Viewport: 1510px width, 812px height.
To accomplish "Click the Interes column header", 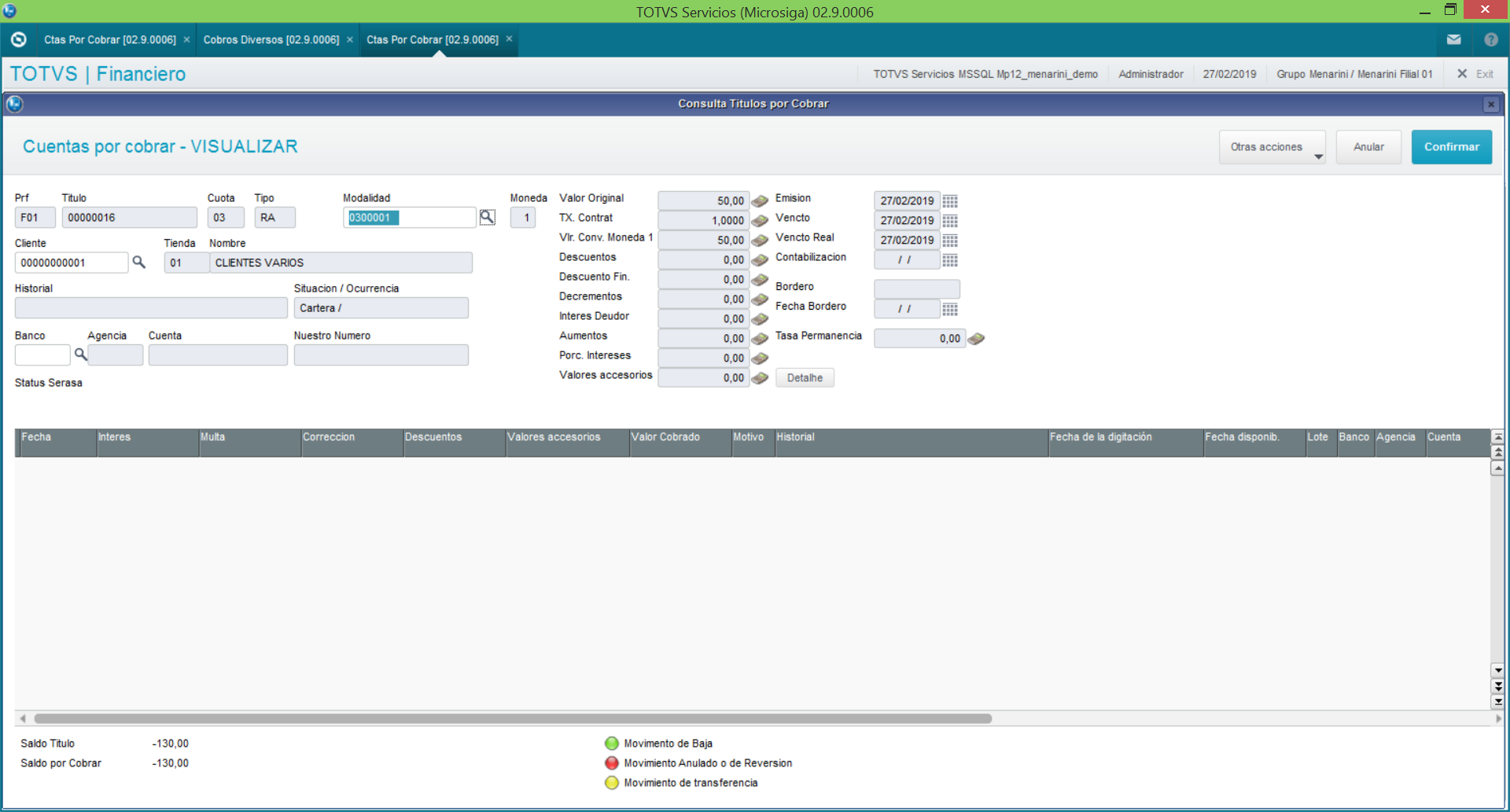I will point(147,443).
